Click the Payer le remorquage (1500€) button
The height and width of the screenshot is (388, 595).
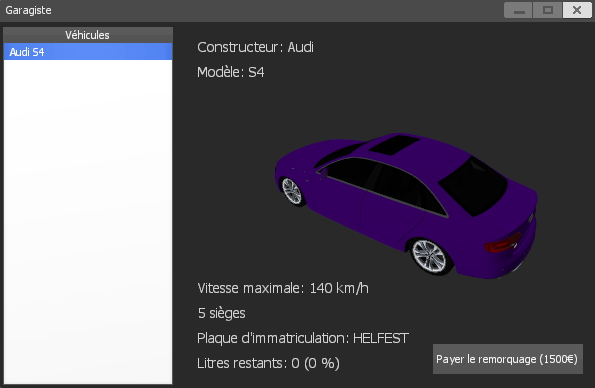point(508,359)
